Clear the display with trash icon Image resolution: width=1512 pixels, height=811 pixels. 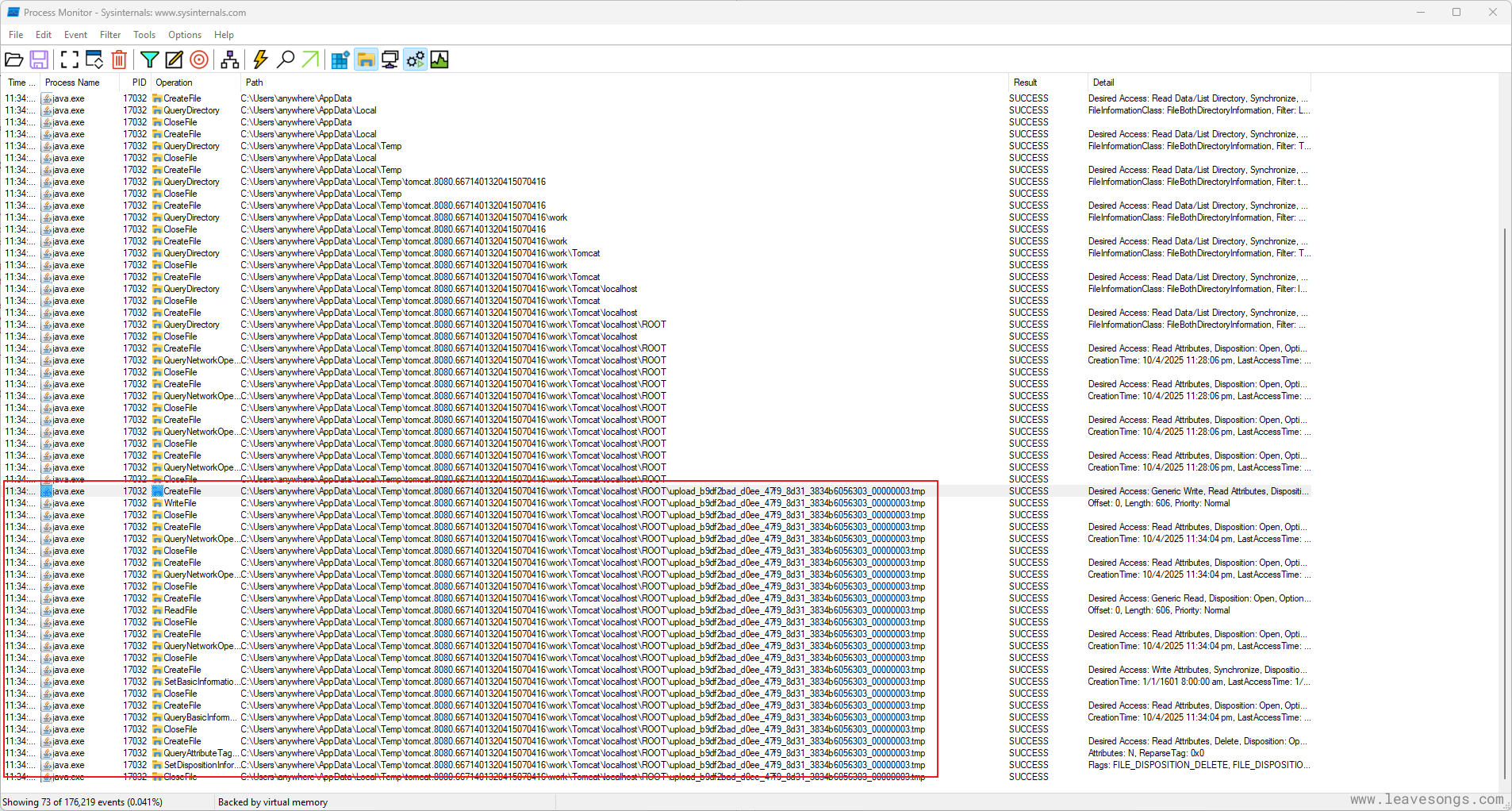(119, 60)
